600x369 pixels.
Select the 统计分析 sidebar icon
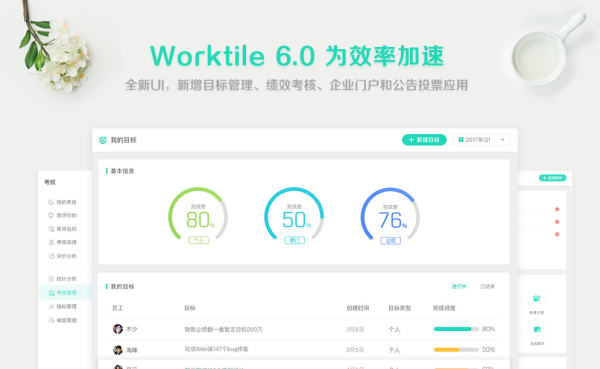pyautogui.click(x=51, y=279)
